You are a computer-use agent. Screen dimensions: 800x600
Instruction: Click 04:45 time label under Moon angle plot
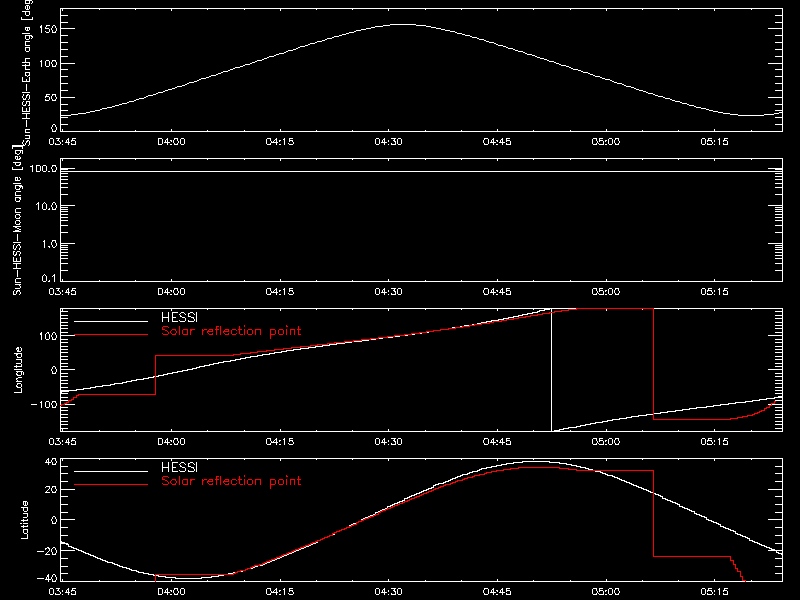click(497, 292)
